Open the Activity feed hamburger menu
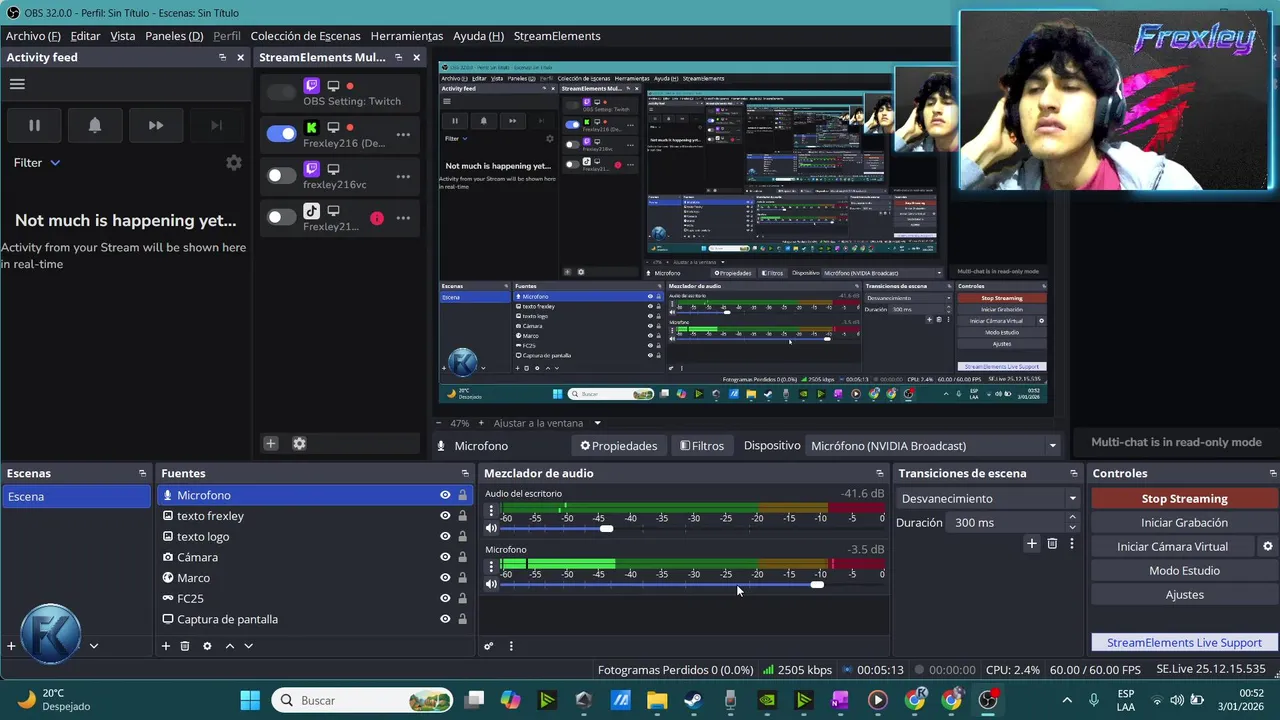This screenshot has height=720, width=1280. 17,84
